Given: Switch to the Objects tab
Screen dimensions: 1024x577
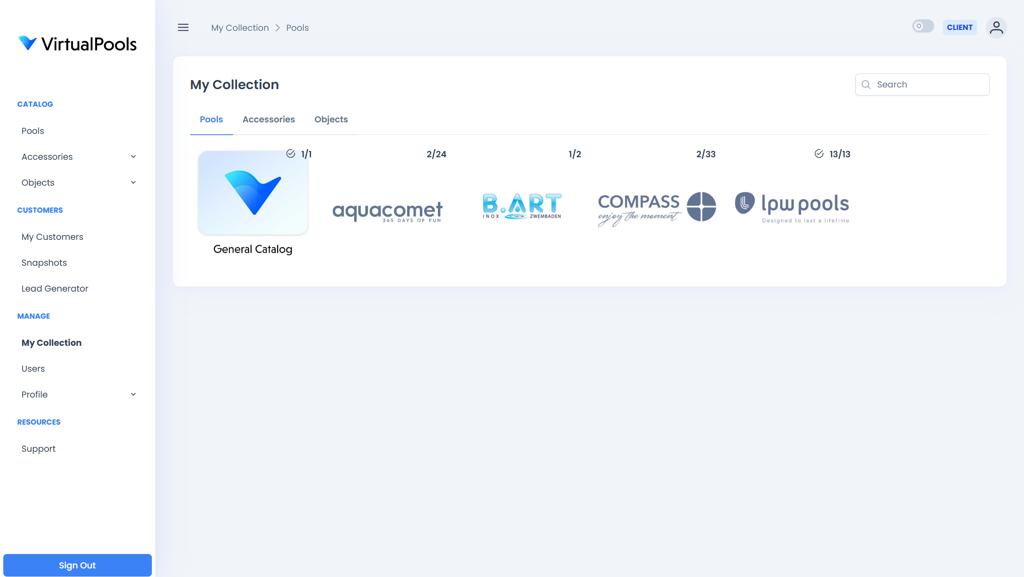Looking at the screenshot, I should (331, 119).
